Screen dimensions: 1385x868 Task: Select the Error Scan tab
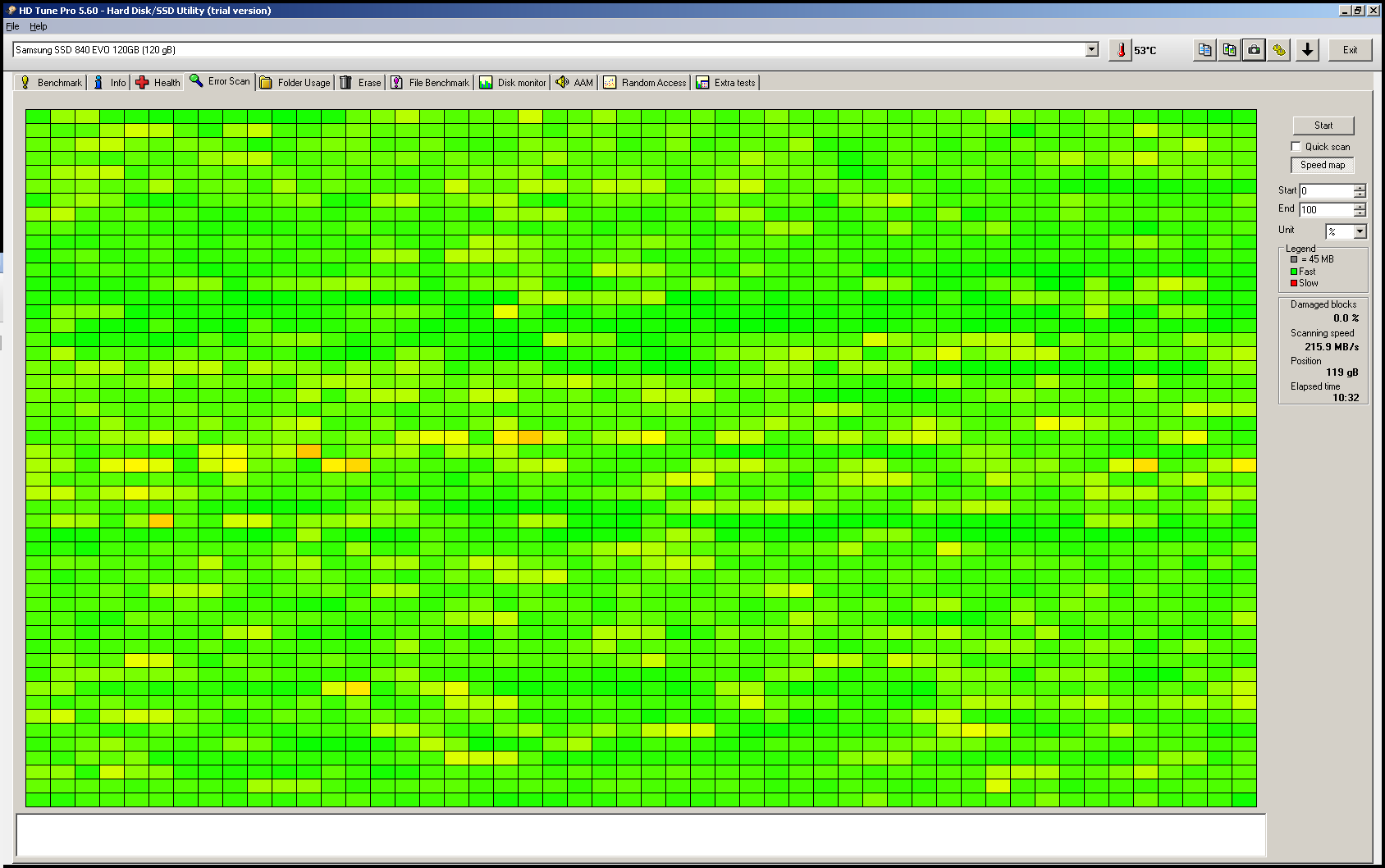pos(220,81)
